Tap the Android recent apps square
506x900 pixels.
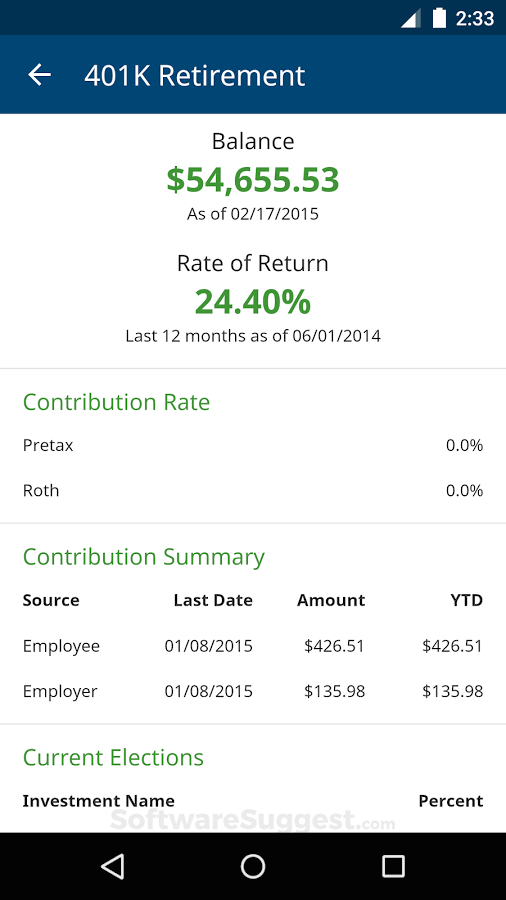[x=394, y=866]
